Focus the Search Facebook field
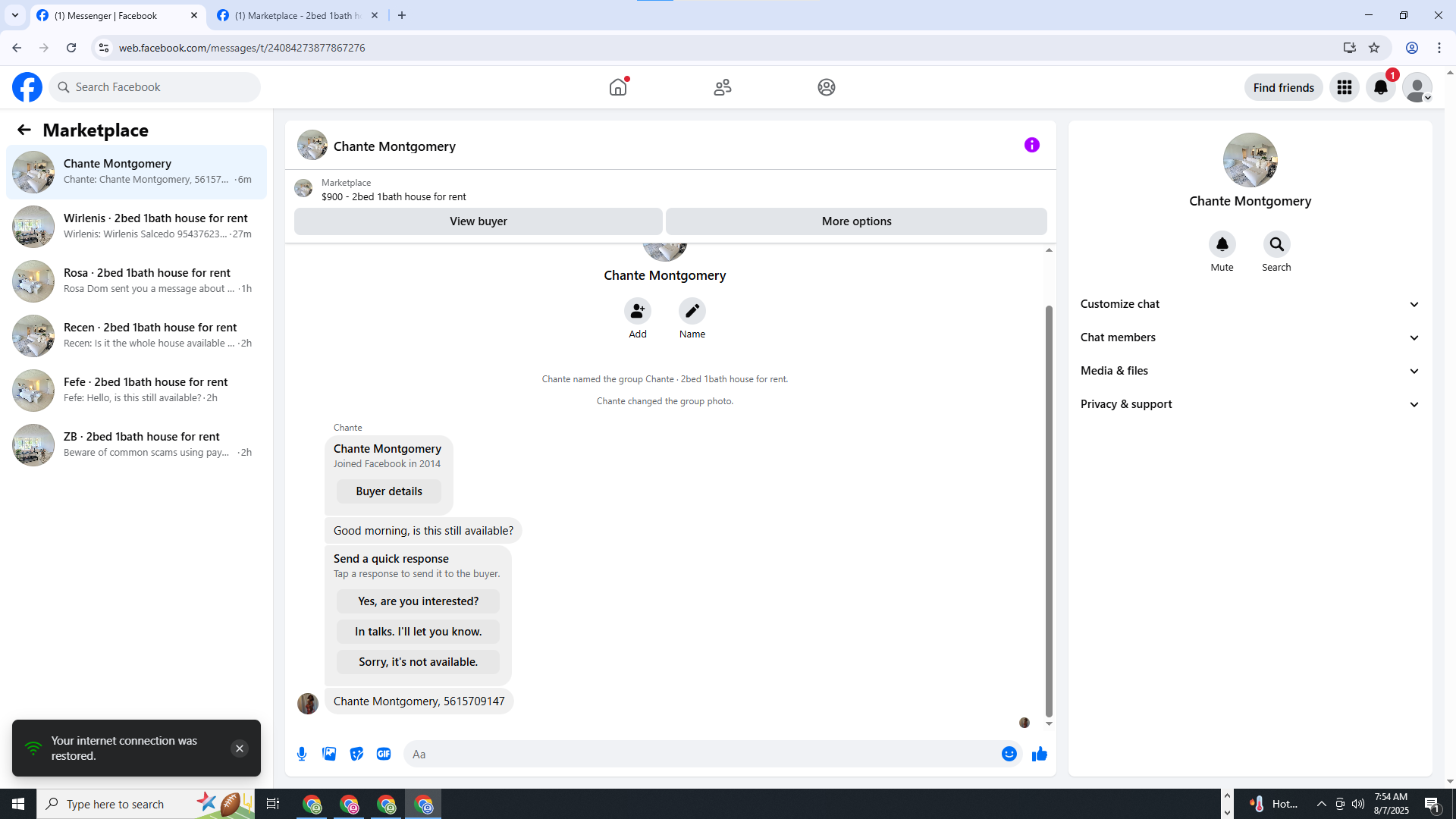This screenshot has height=819, width=1456. click(x=155, y=87)
